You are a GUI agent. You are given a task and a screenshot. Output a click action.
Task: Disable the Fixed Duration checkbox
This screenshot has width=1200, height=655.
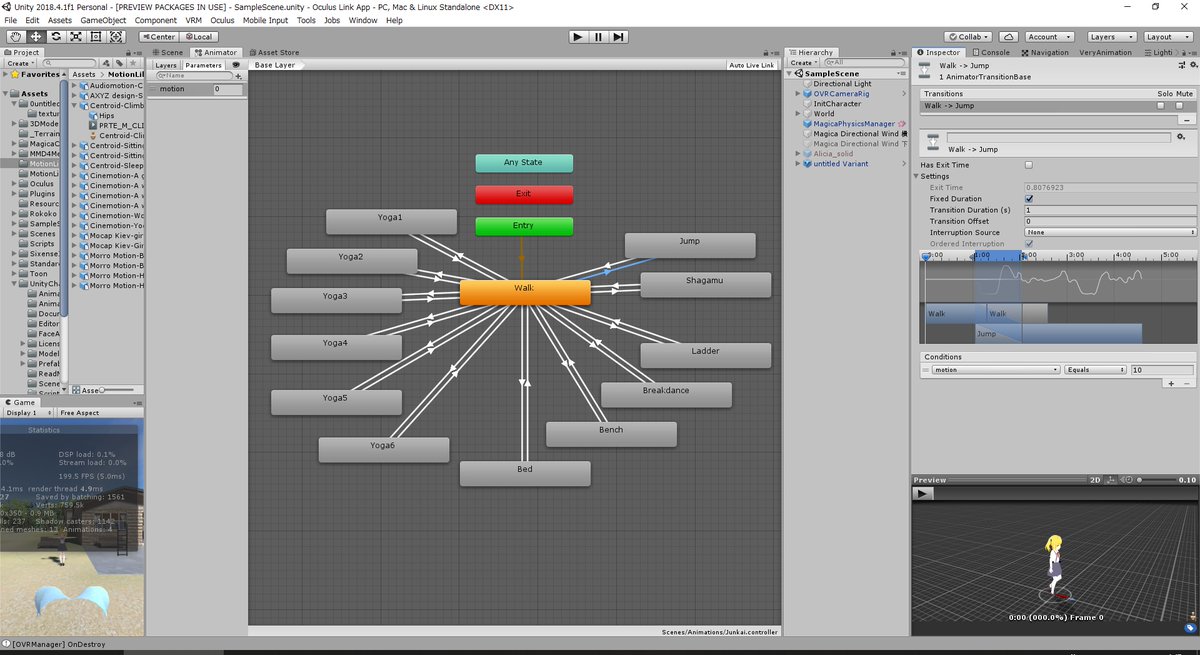coord(1029,199)
